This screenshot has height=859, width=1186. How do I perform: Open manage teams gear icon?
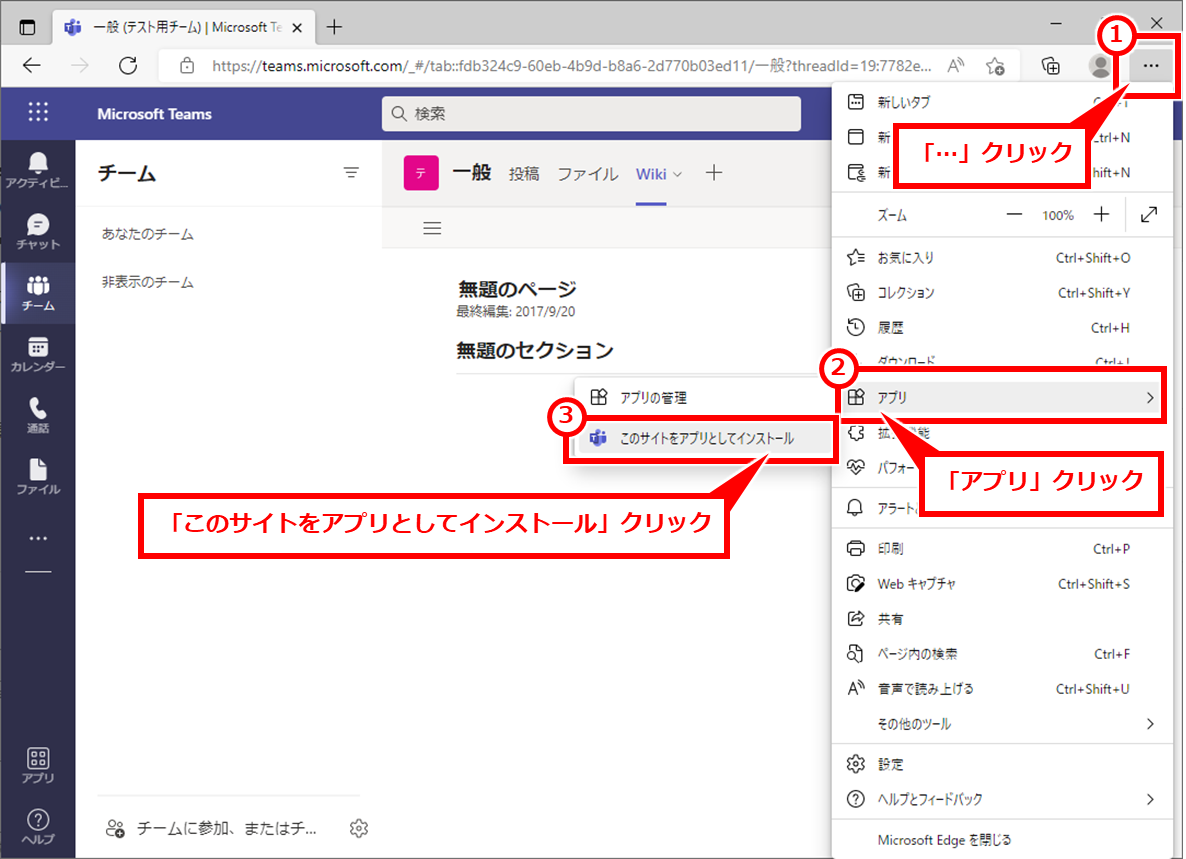coord(359,828)
